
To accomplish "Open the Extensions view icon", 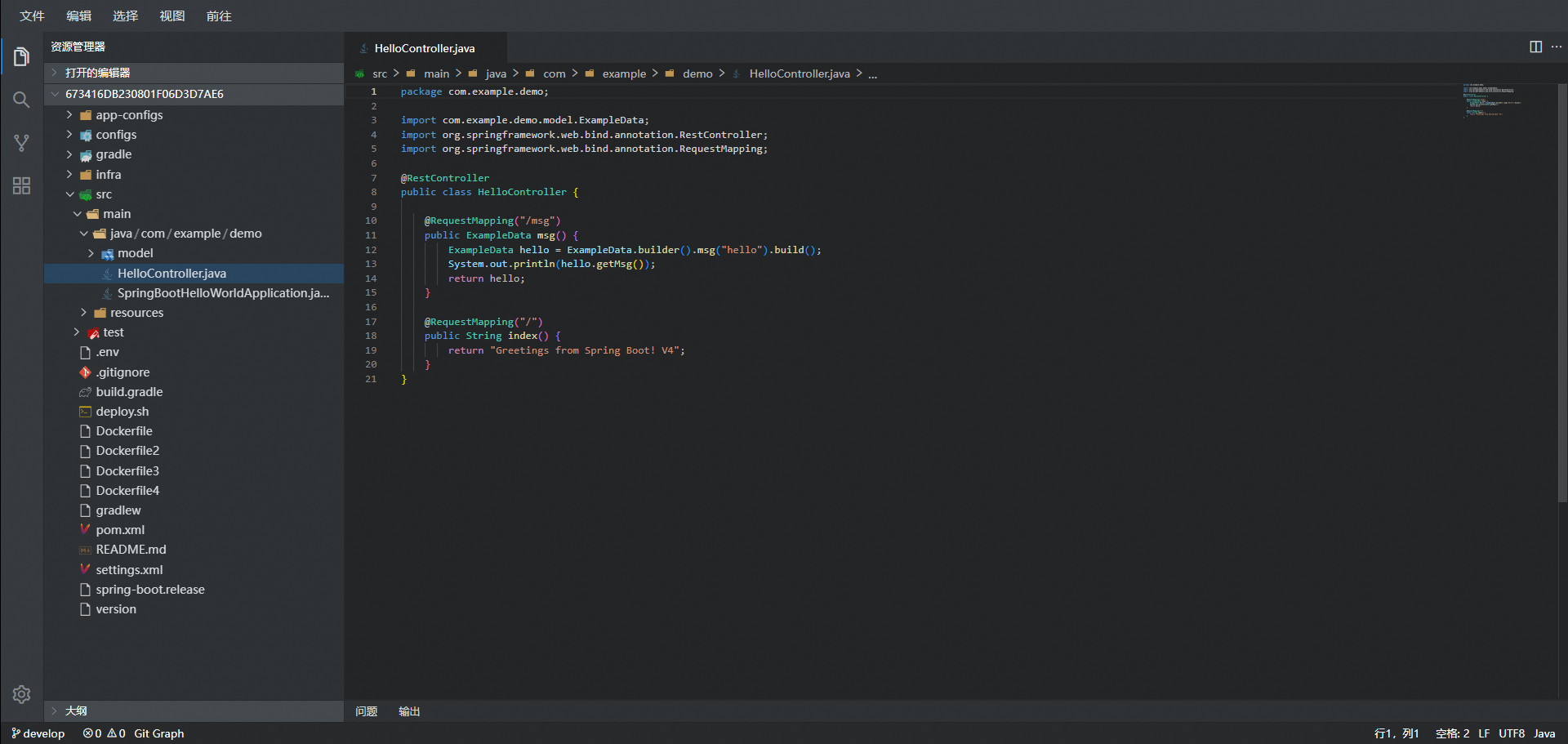I will pos(22,186).
